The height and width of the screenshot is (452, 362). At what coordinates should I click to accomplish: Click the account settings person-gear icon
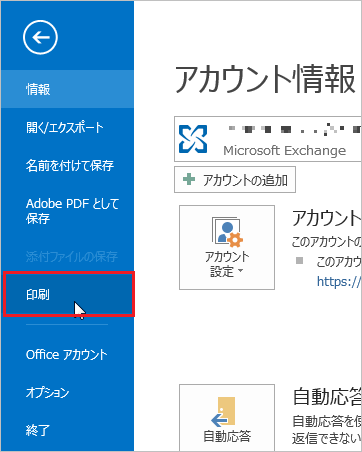tap(227, 231)
